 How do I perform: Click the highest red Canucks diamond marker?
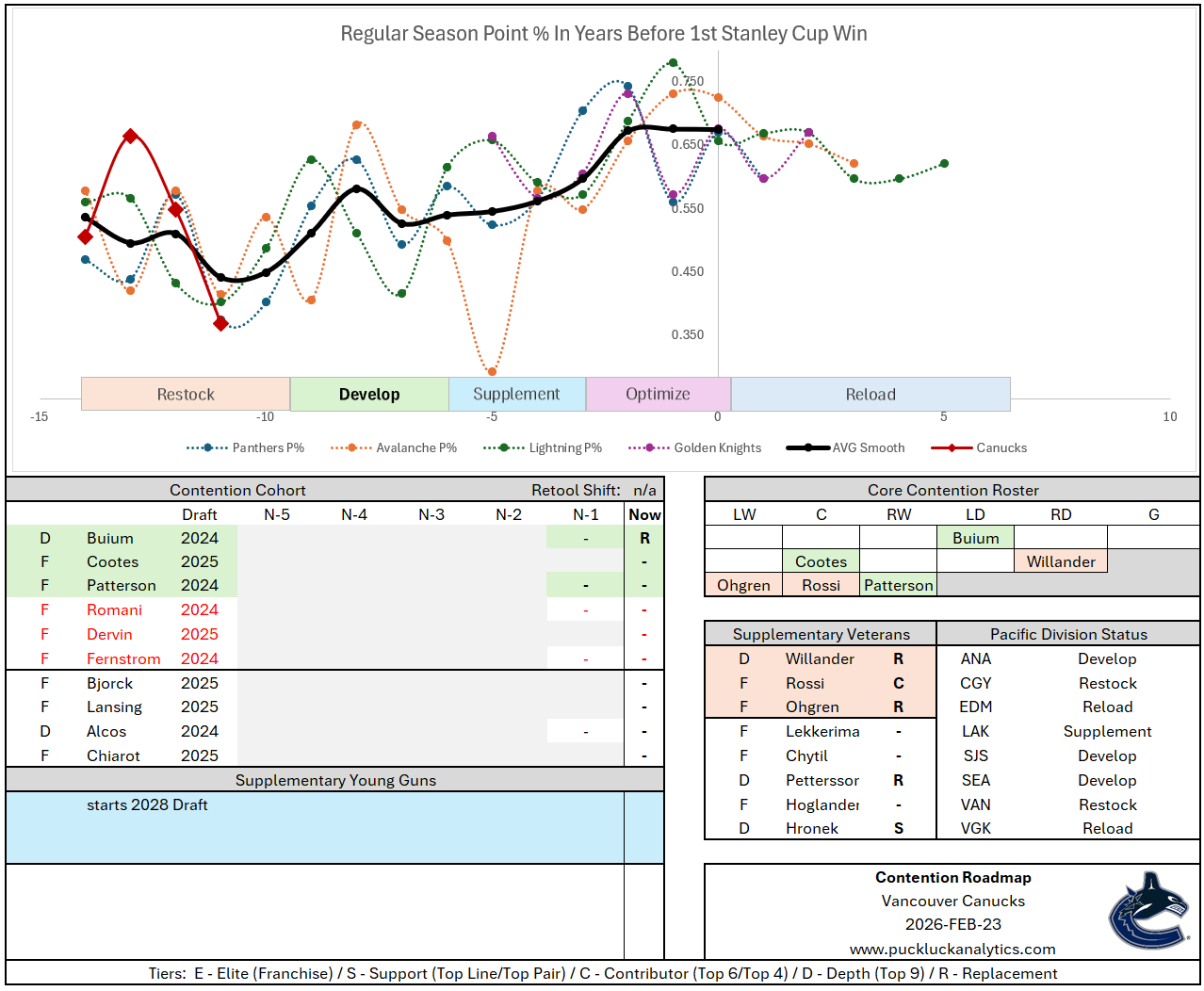131,137
